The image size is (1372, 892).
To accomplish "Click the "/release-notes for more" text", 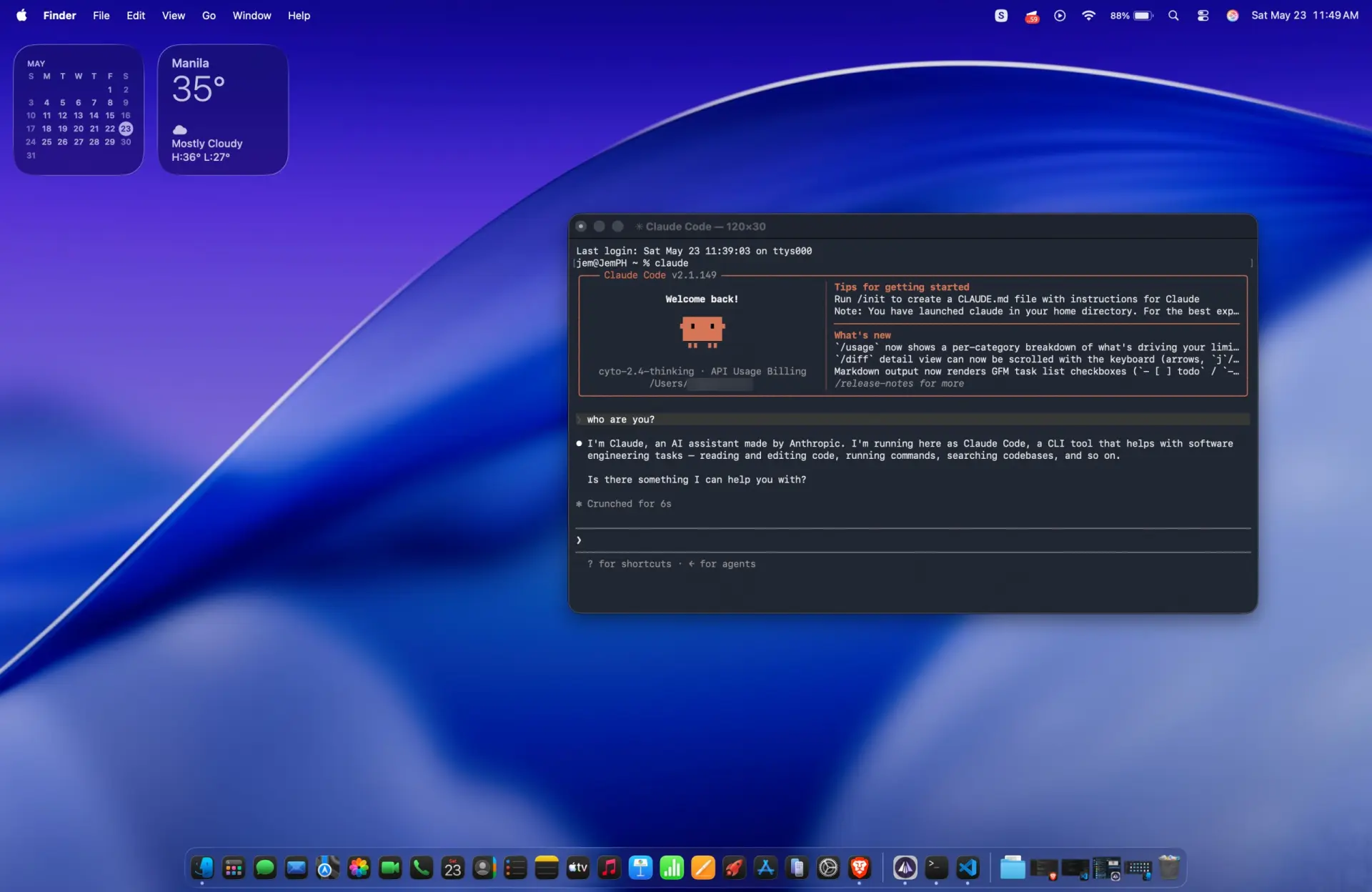I will [899, 384].
